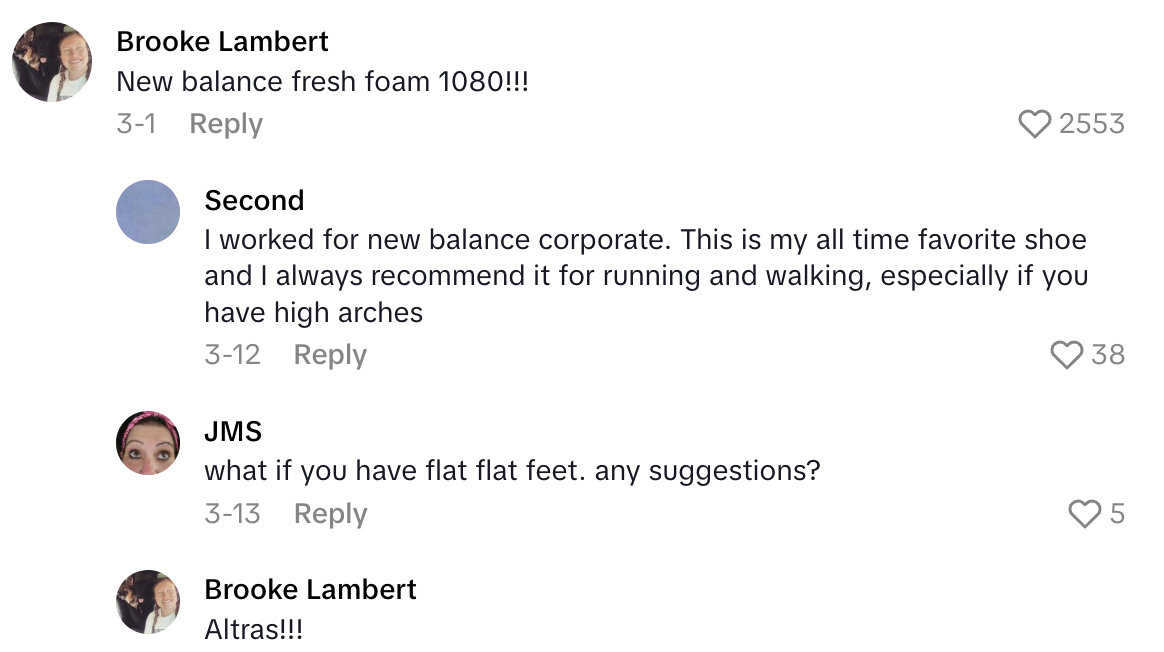1164x652 pixels.
Task: Like the JMS flat feet comment
Action: [x=1084, y=514]
